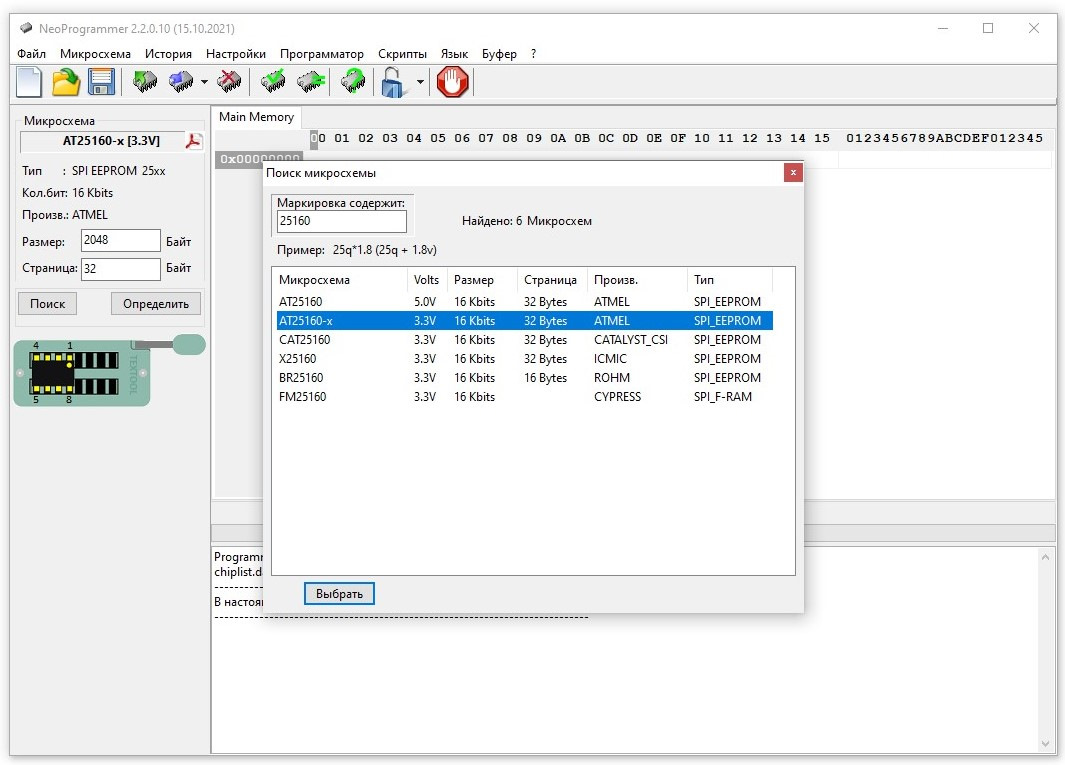Open the PDF datasheet icon beside AT25160-x
The height and width of the screenshot is (765, 1065).
pyautogui.click(x=194, y=141)
